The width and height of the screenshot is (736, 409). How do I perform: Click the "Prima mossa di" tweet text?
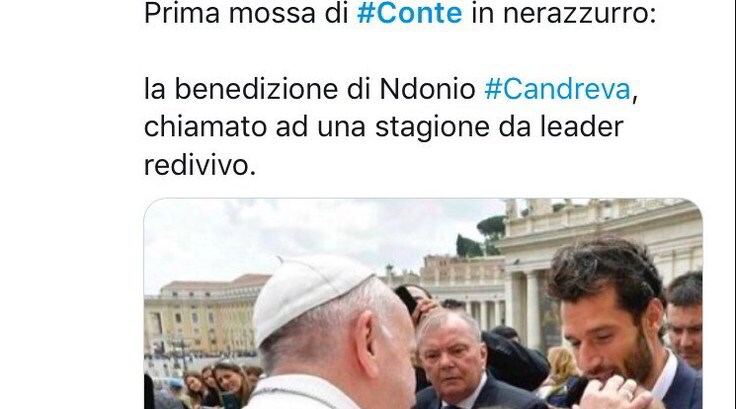click(x=246, y=13)
